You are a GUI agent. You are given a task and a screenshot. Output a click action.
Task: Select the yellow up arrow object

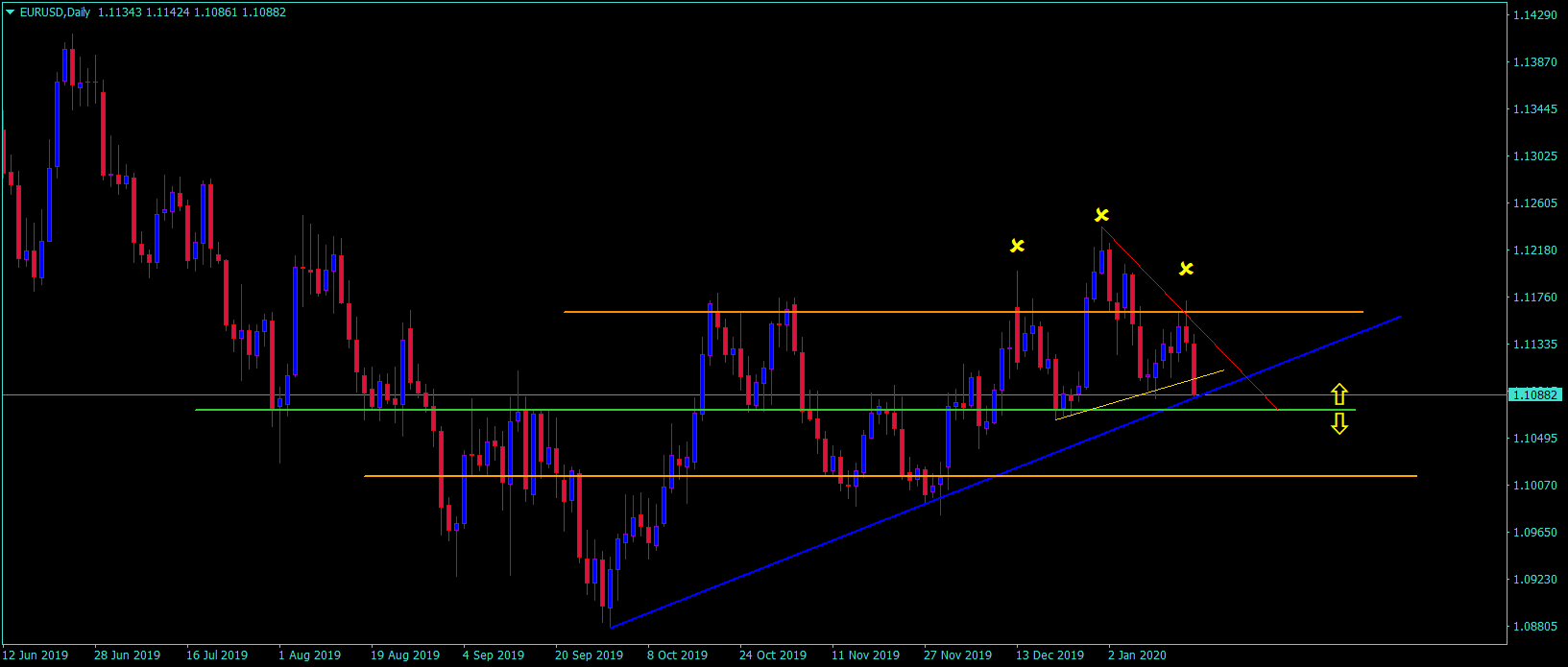click(x=1339, y=393)
